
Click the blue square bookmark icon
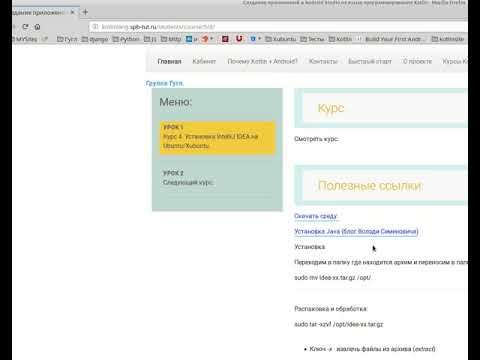pos(189,39)
